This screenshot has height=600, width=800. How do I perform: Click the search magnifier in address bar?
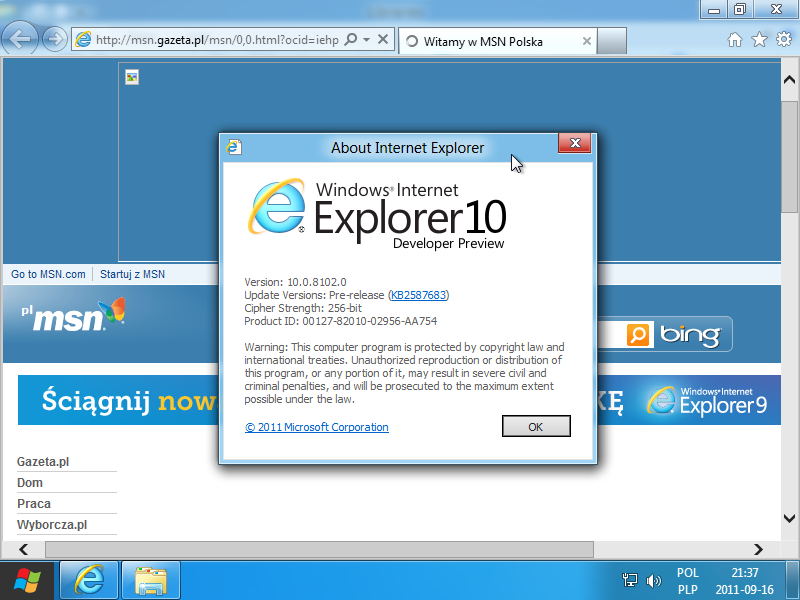click(x=351, y=39)
